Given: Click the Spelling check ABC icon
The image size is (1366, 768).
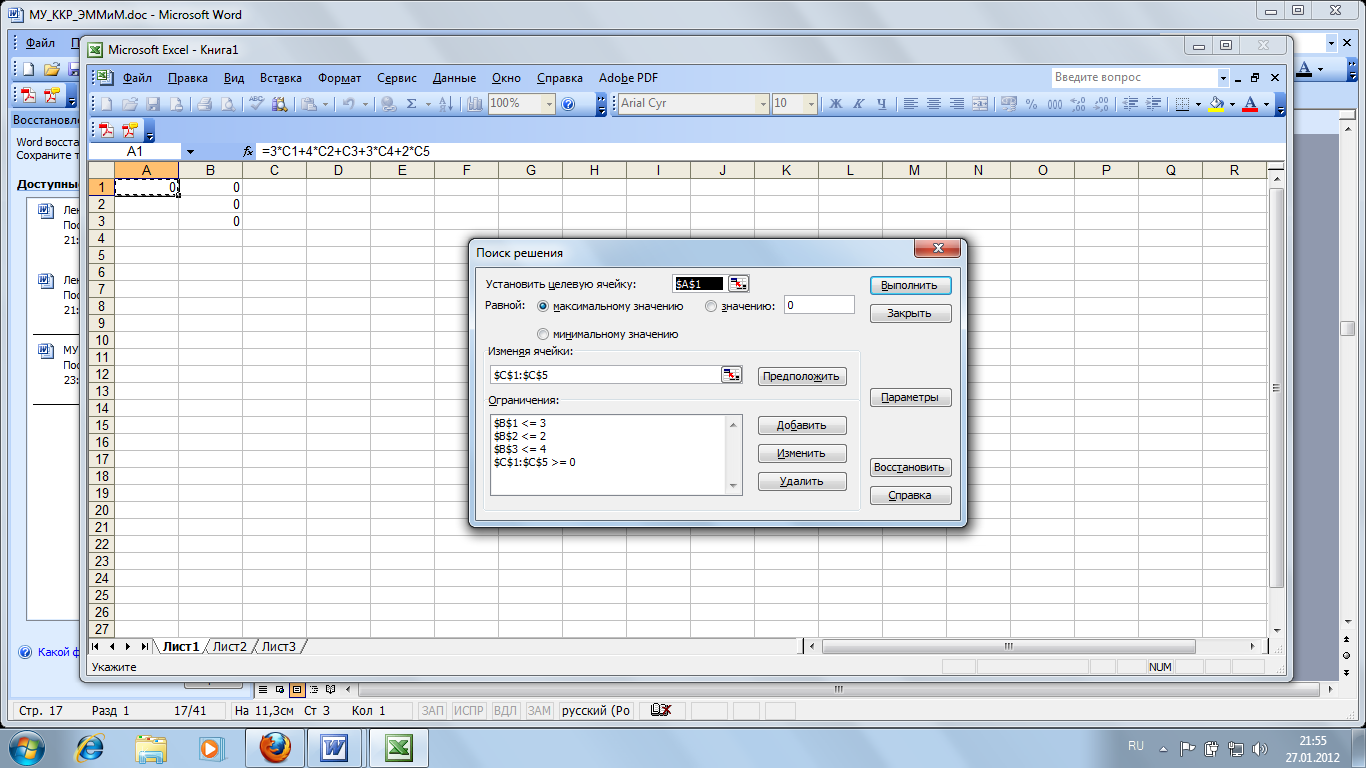Looking at the screenshot, I should pos(257,103).
